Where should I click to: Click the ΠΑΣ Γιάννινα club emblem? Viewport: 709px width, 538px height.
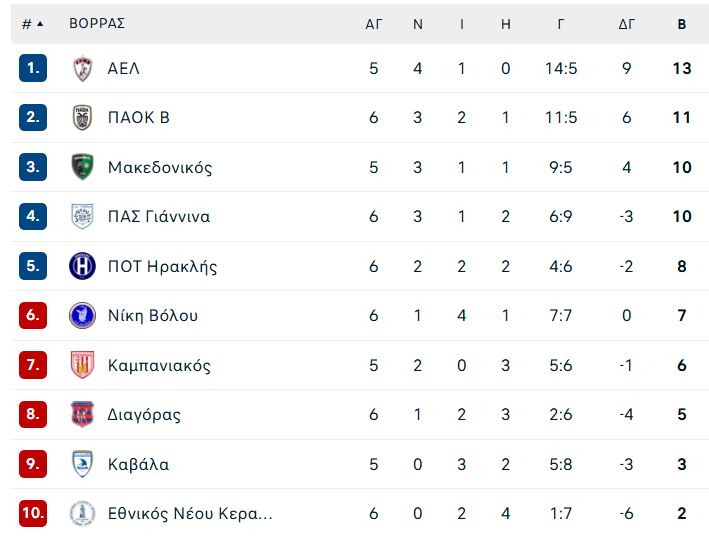pos(82,216)
